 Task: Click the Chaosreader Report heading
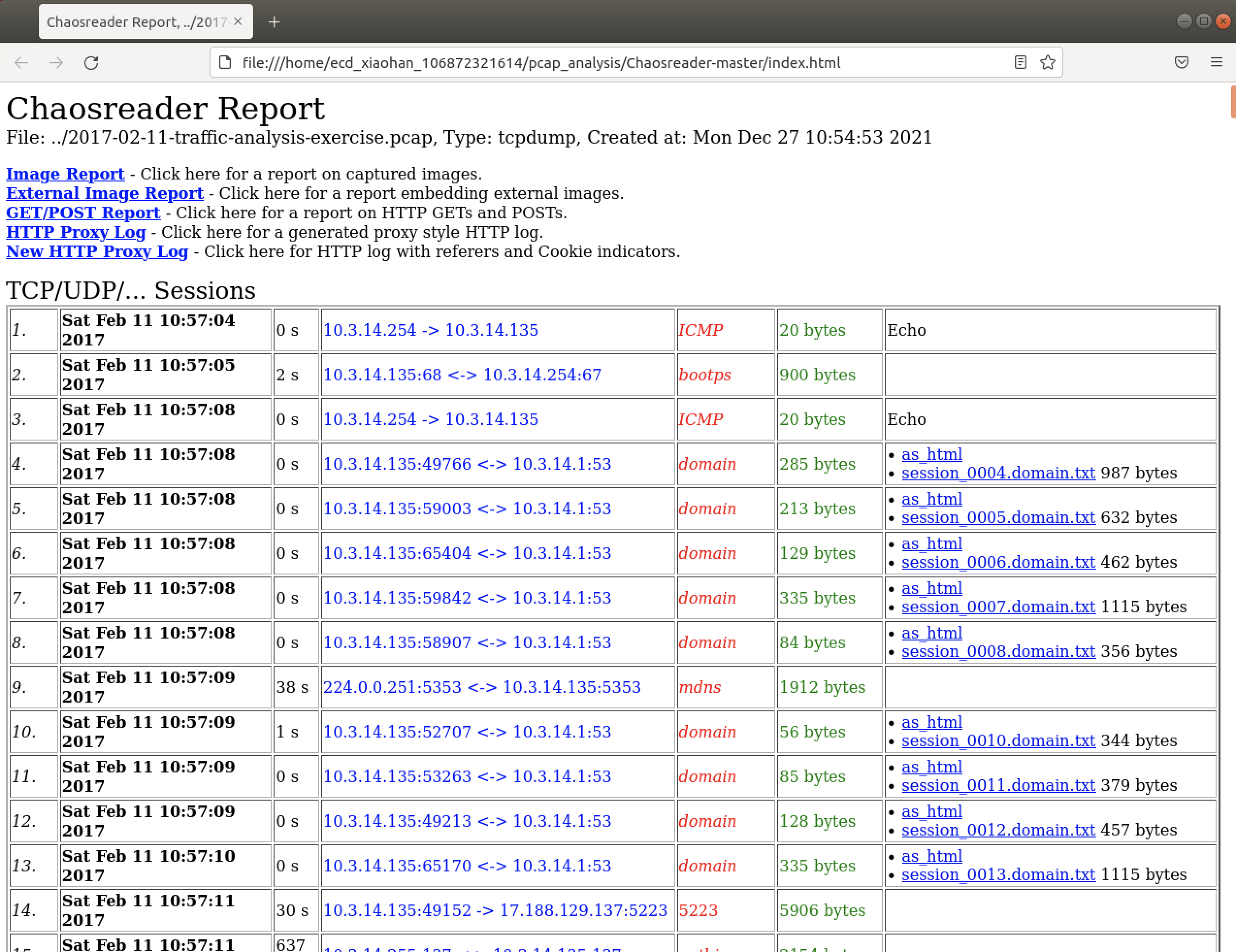(x=165, y=108)
